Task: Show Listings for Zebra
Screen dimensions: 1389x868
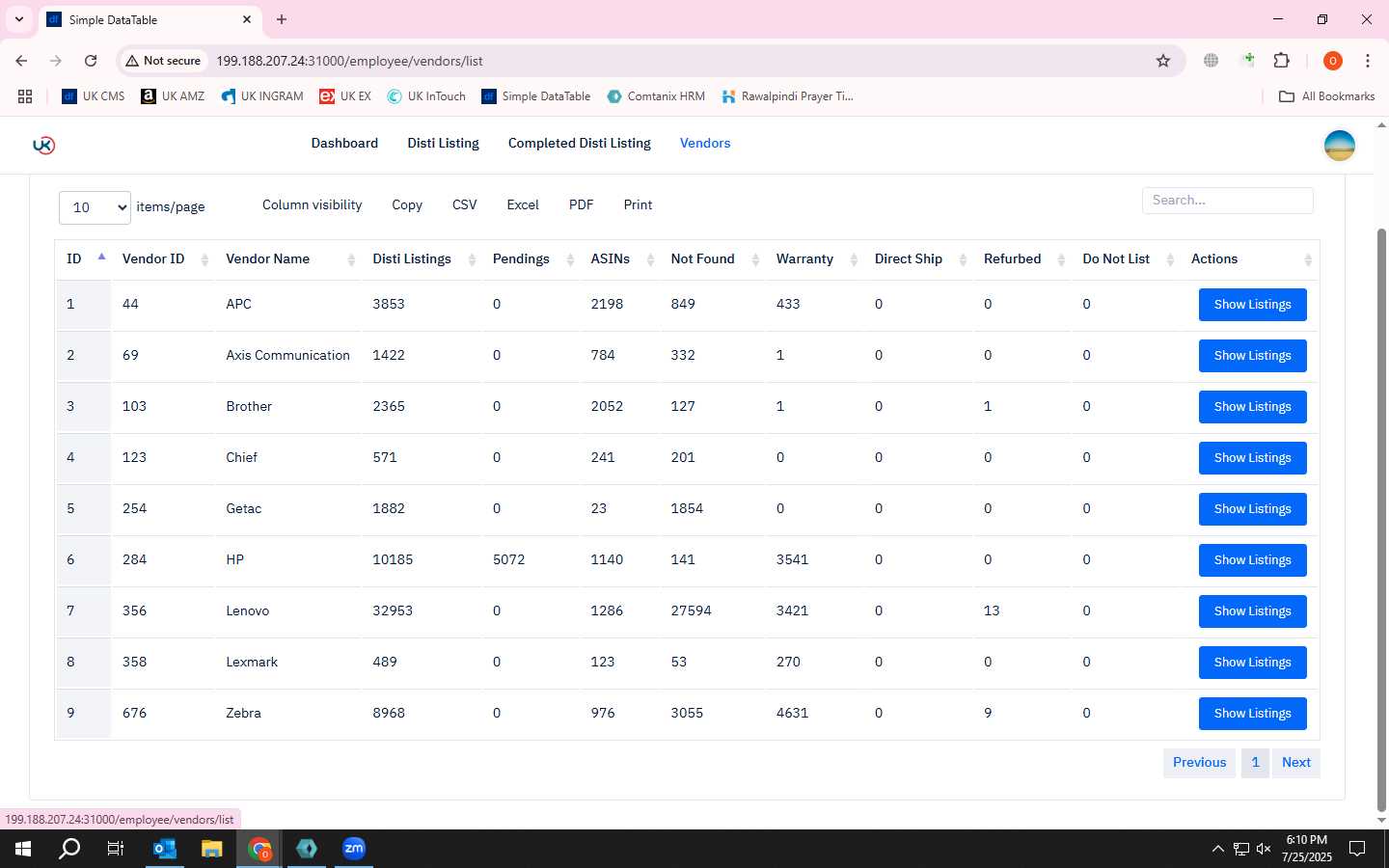Action: point(1252,714)
